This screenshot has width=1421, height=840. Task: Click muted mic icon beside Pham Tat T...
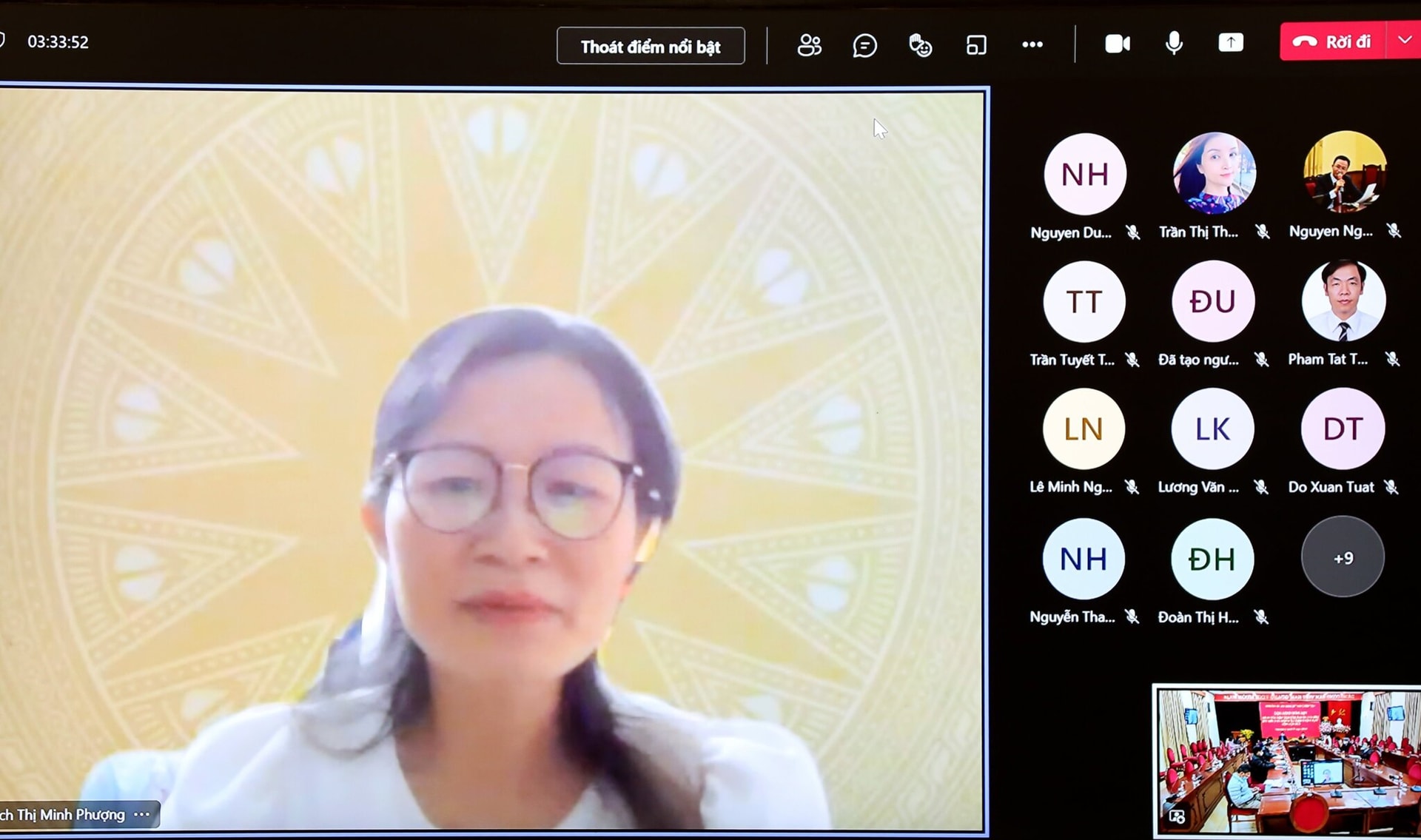(1392, 359)
